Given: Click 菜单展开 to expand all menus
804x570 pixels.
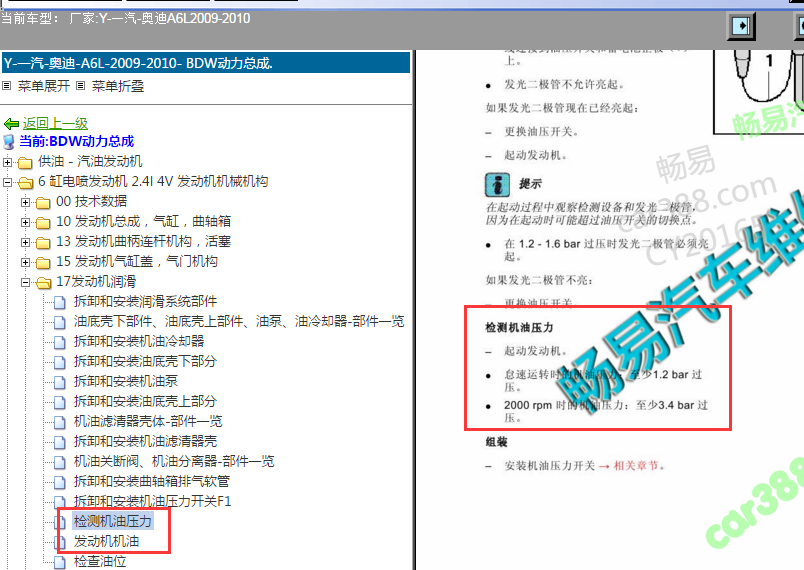Looking at the screenshot, I should pyautogui.click(x=44, y=86).
